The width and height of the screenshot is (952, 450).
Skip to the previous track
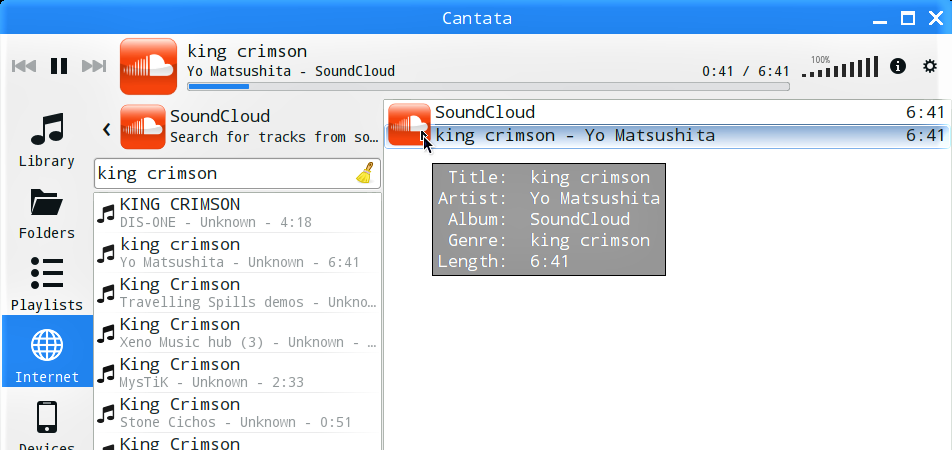tap(24, 66)
